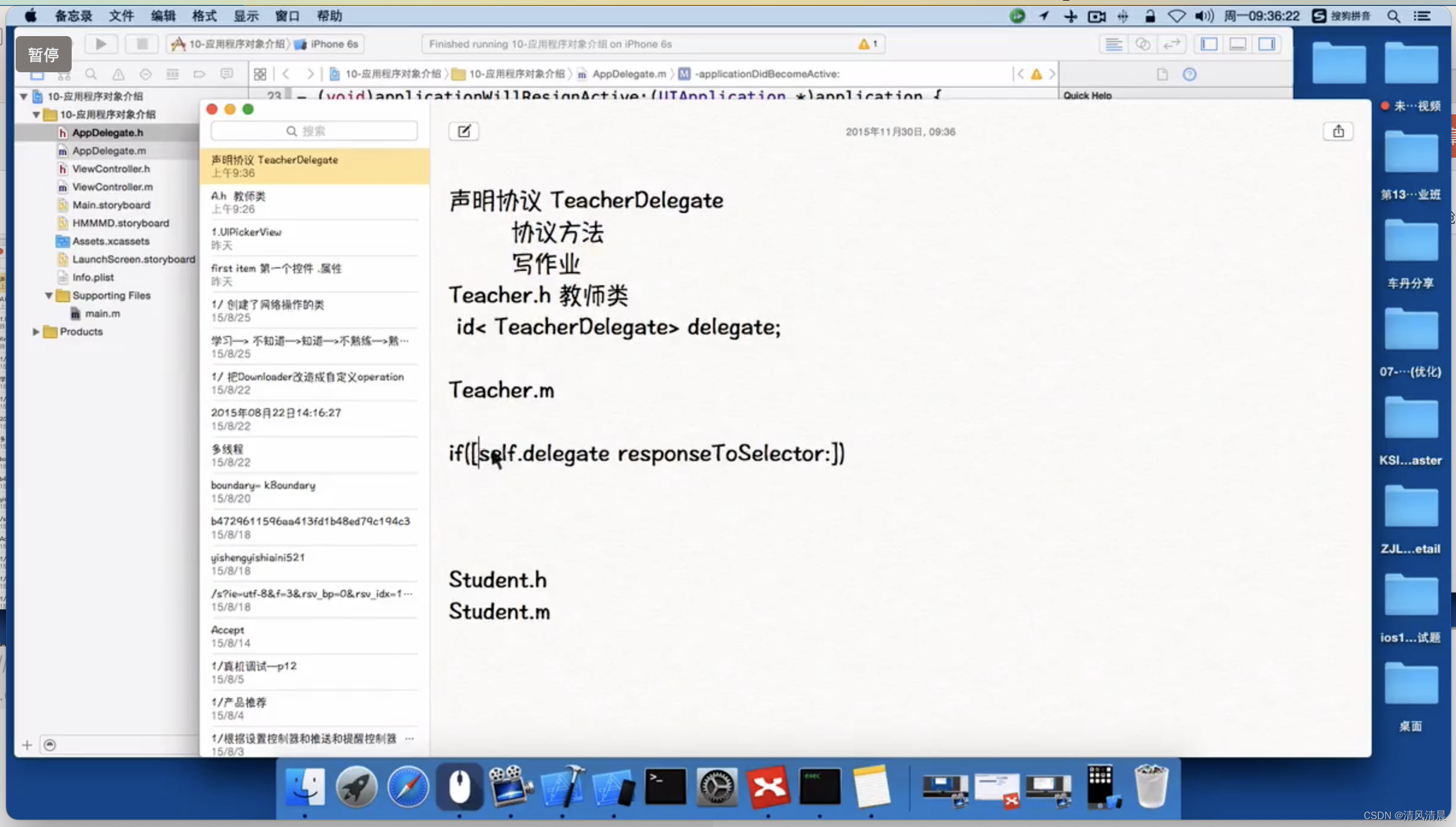Click the Spotlight search icon in menu bar
The image size is (1456, 827).
(1393, 16)
